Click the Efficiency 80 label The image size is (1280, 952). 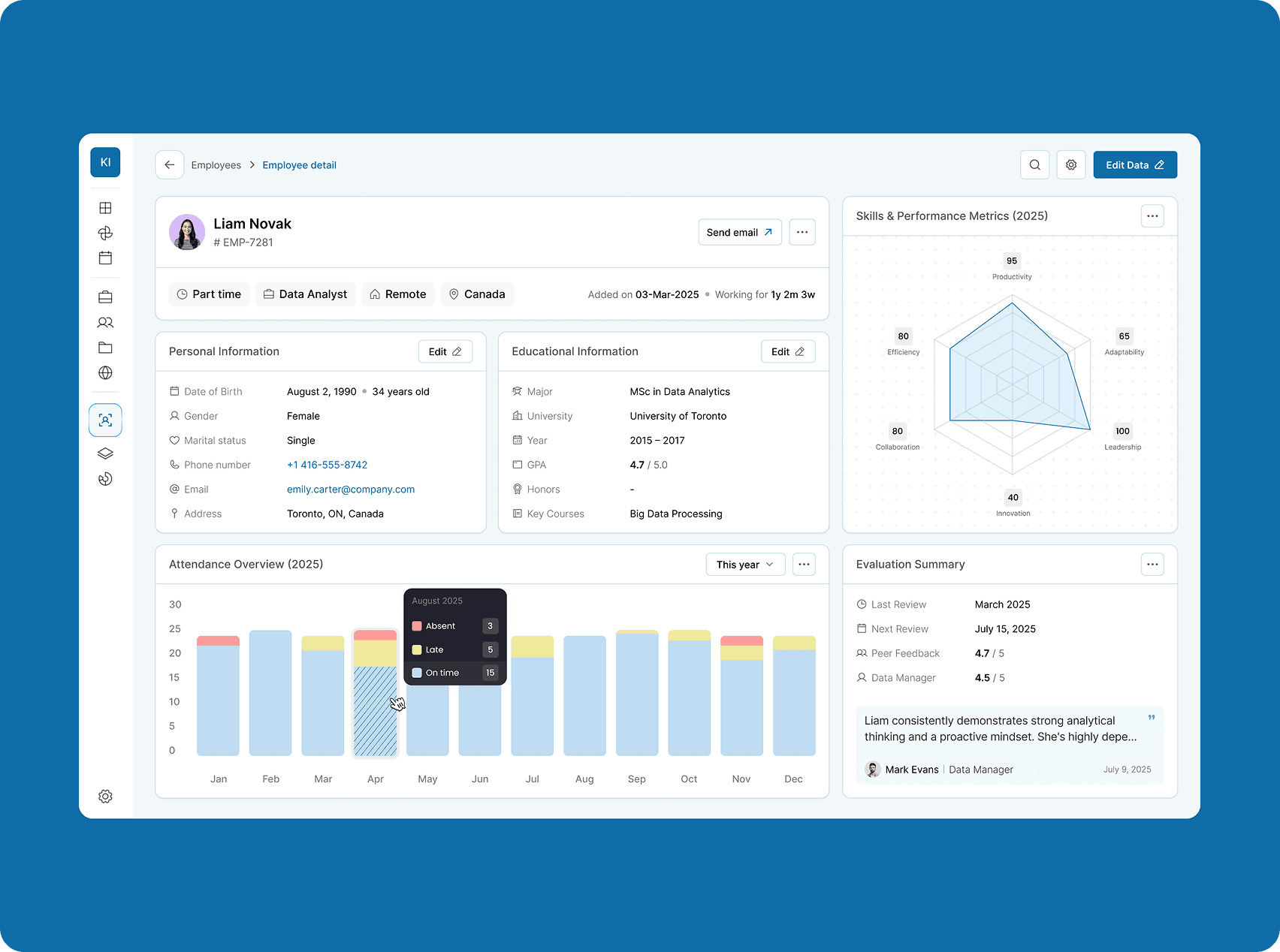904,343
